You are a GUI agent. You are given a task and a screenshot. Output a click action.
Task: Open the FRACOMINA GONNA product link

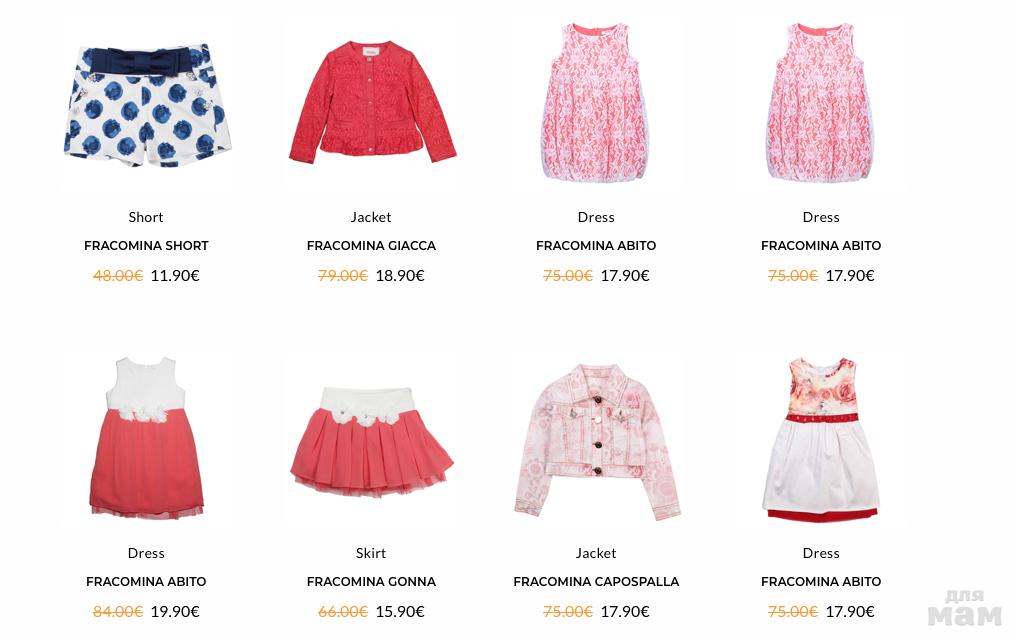(x=371, y=582)
